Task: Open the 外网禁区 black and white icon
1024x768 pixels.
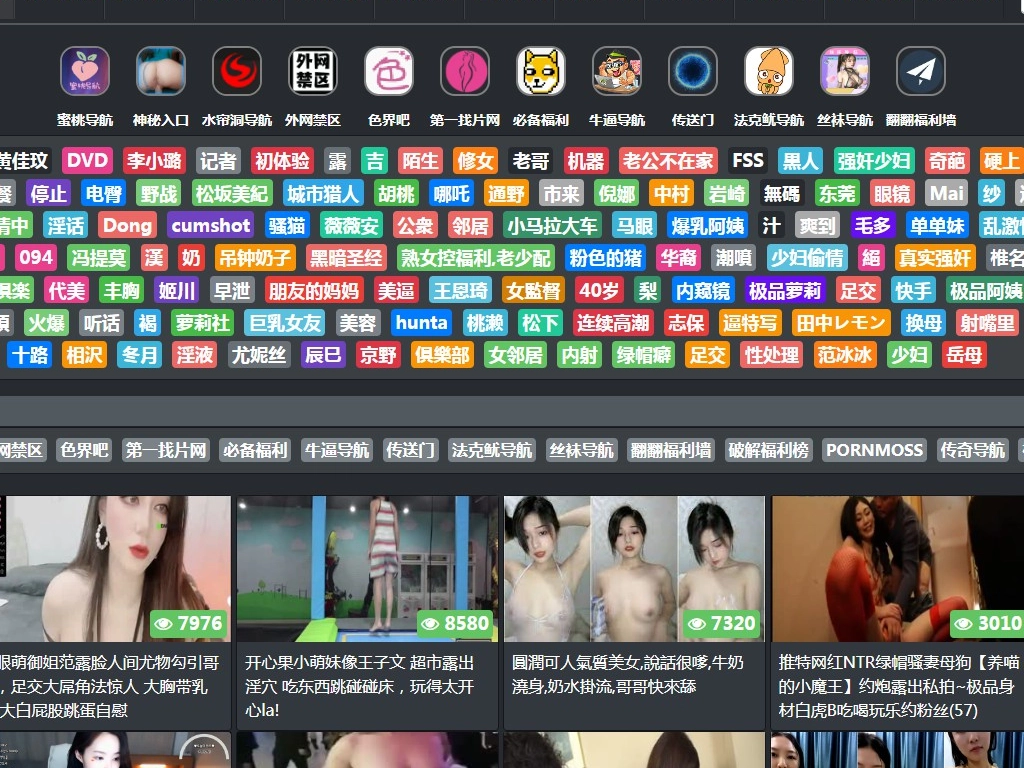Action: pos(313,72)
